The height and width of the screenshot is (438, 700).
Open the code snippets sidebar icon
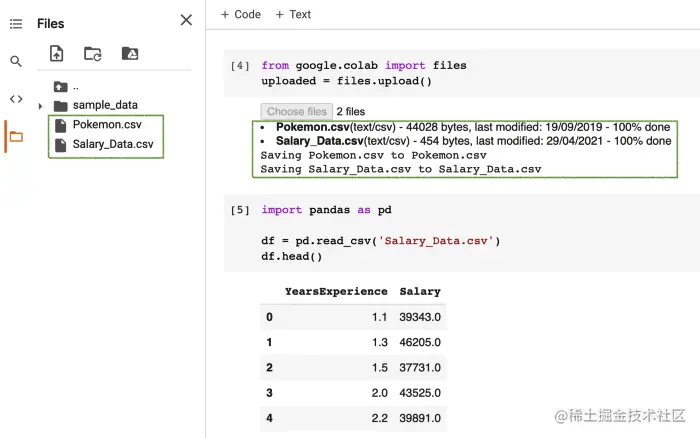(15, 98)
